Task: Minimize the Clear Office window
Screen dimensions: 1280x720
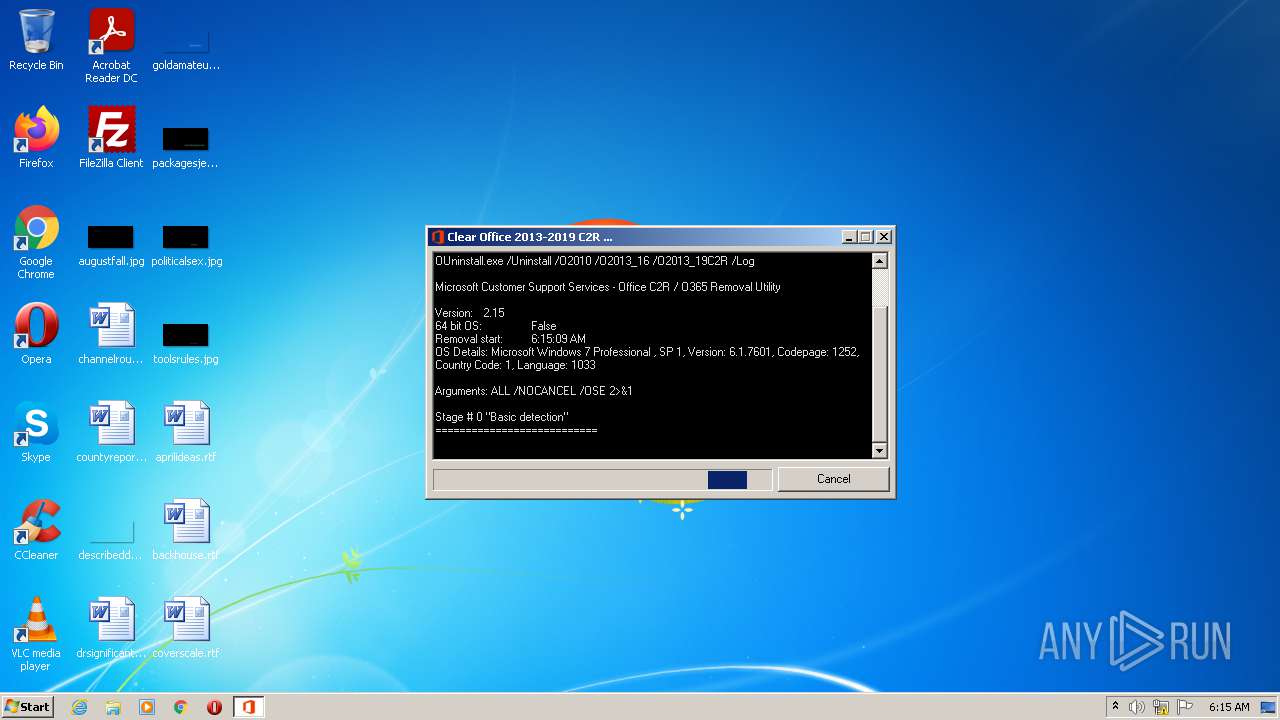Action: pyautogui.click(x=849, y=237)
